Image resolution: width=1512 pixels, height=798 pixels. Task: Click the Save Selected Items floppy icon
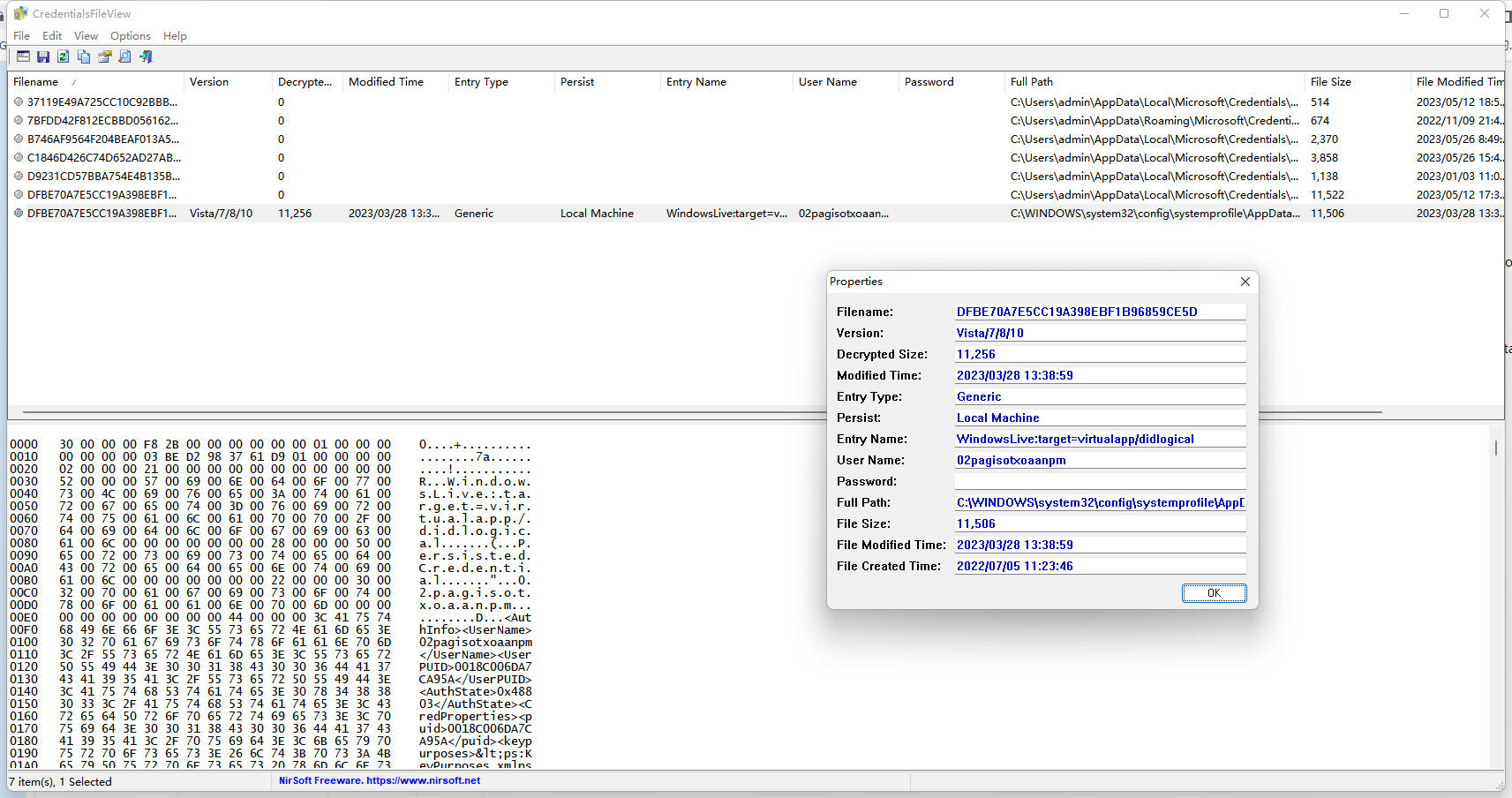[43, 56]
